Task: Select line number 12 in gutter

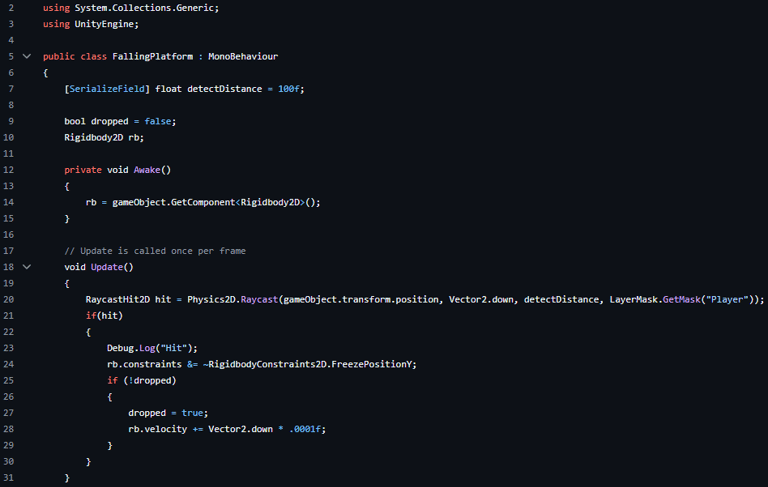Action: pyautogui.click(x=8, y=170)
